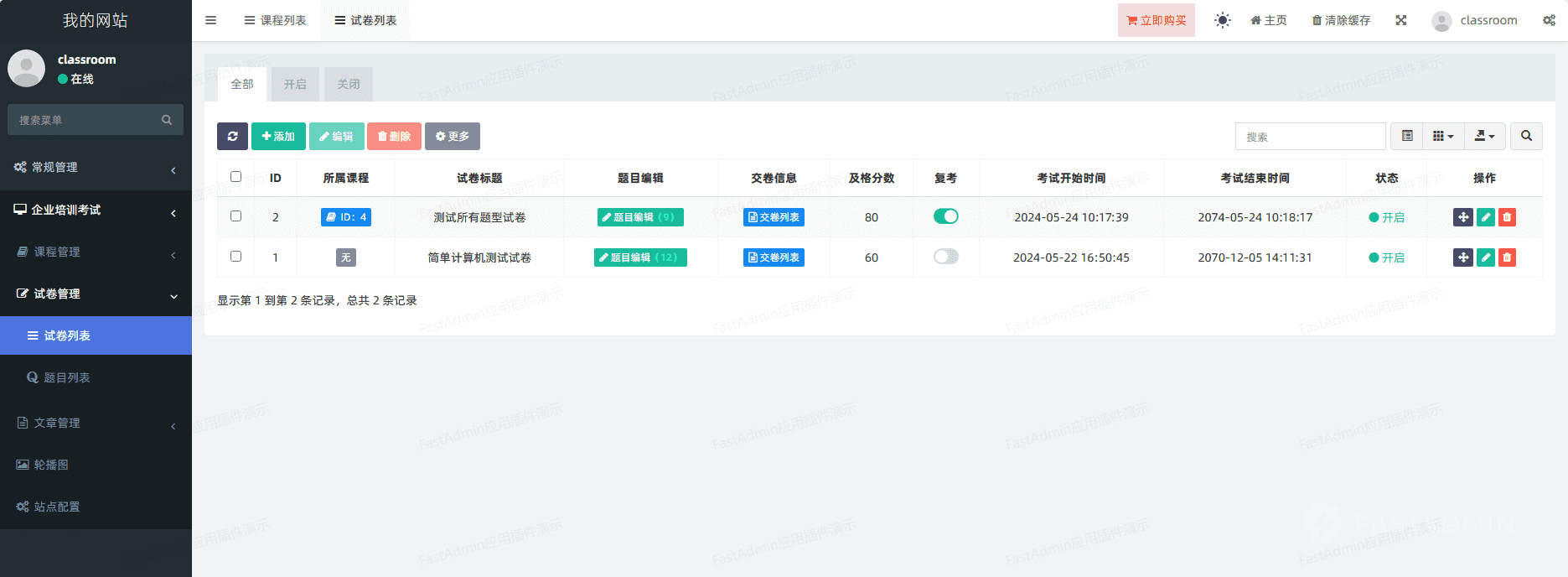Image resolution: width=1568 pixels, height=577 pixels.
Task: Switch table to card view icon
Action: (x=1407, y=136)
